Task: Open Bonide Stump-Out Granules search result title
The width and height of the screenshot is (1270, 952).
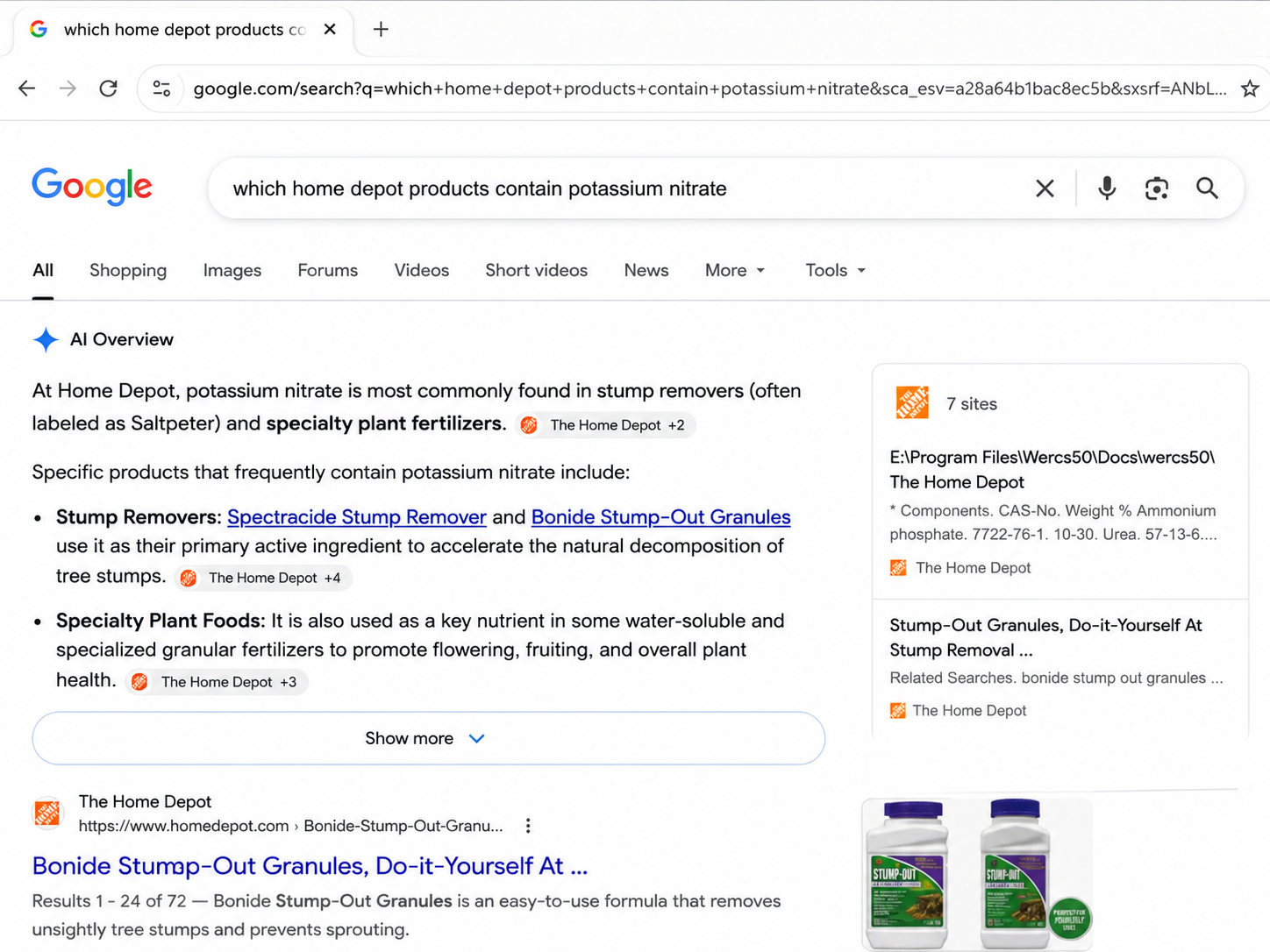Action: 310,866
